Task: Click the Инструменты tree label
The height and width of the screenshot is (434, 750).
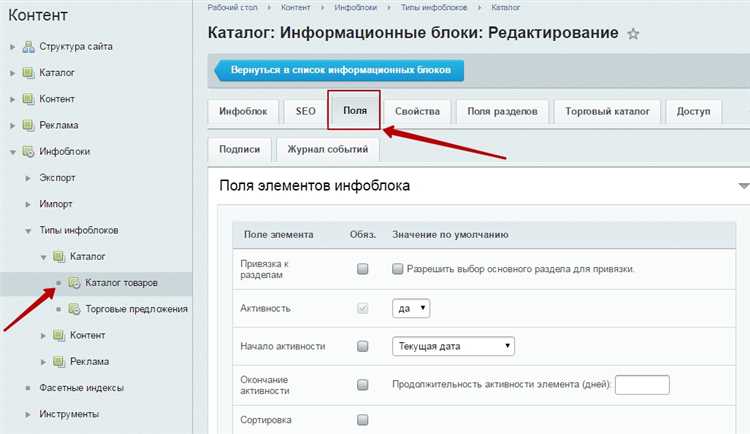Action: pos(69,414)
